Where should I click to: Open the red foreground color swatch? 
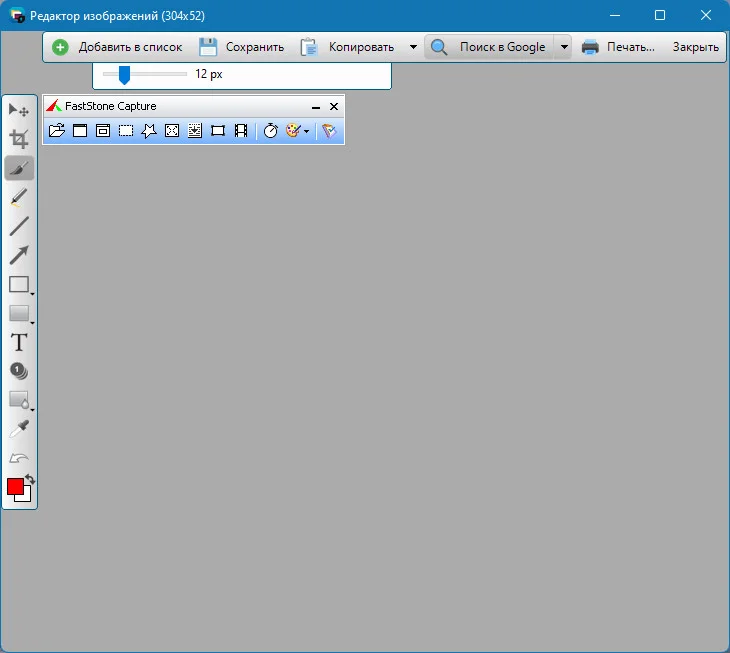(15, 487)
